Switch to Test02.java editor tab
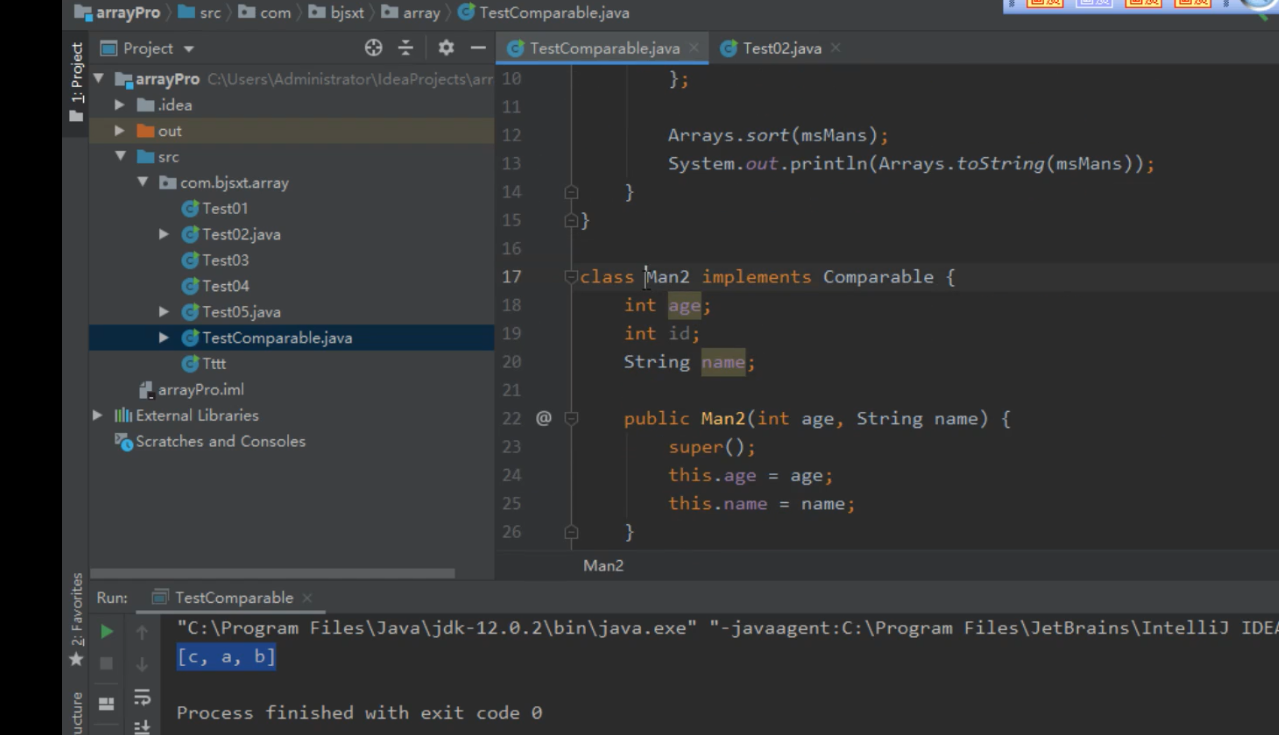Viewport: 1279px width, 735px height. tap(782, 48)
